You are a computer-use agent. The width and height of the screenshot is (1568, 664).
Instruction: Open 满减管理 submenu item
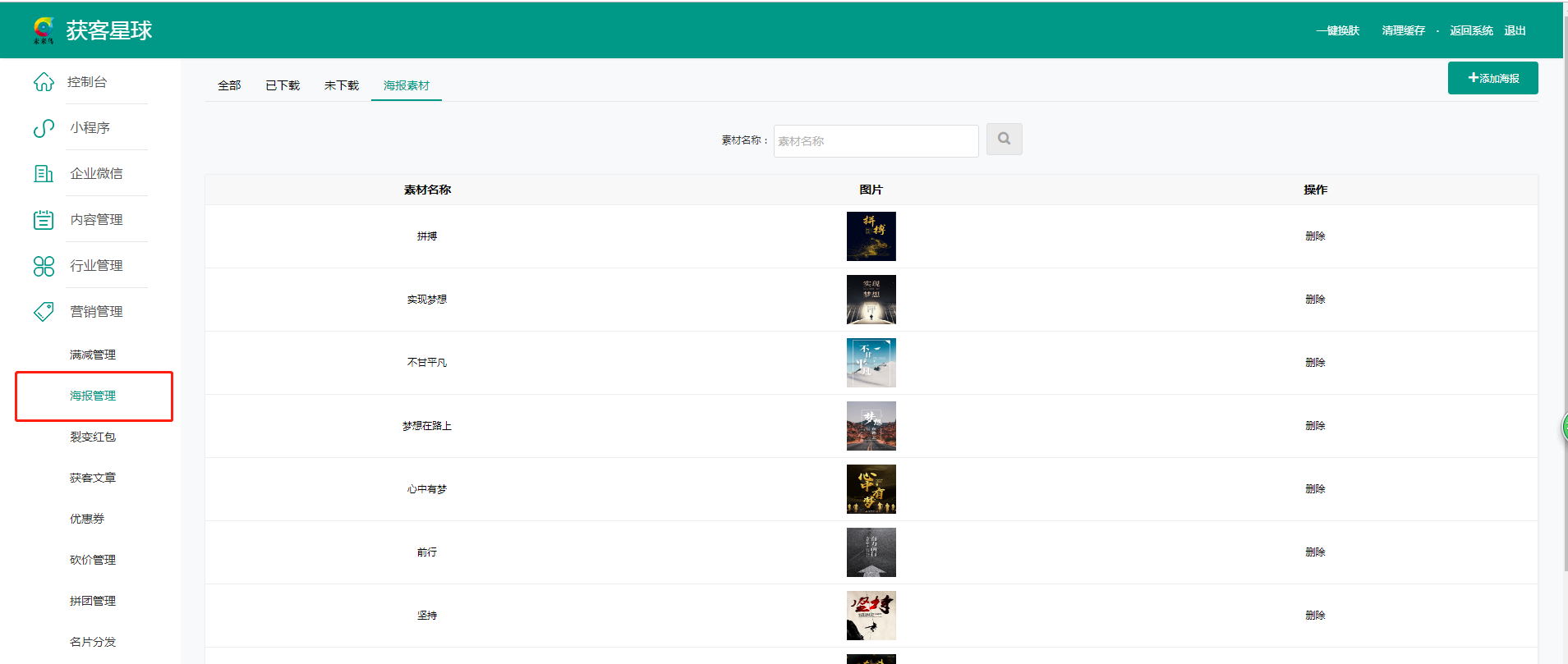tap(93, 355)
